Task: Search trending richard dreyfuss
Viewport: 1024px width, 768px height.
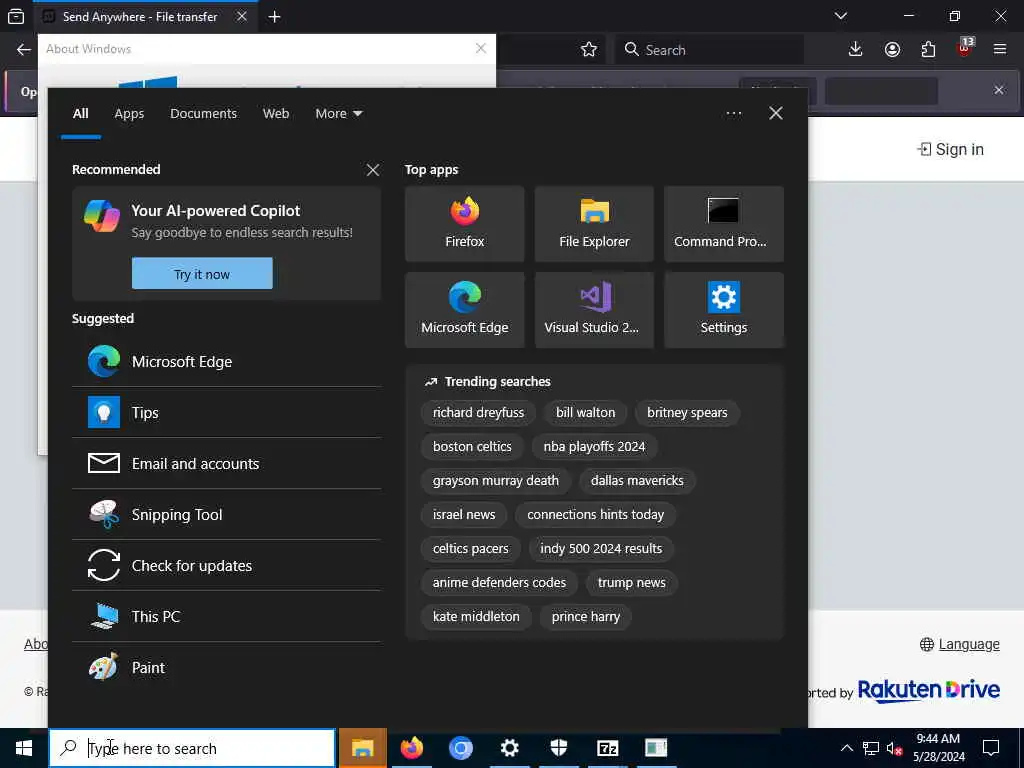Action: 479,413
